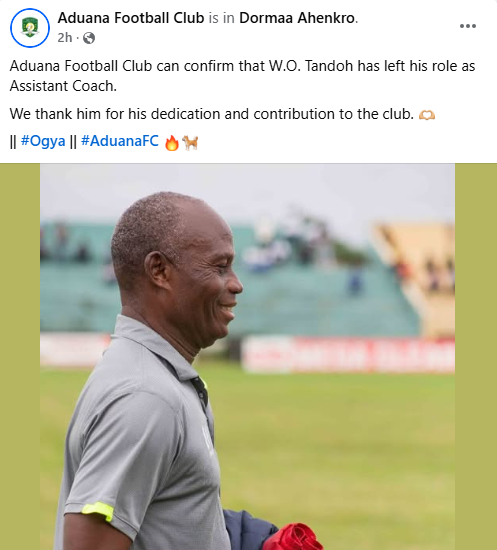Click the globe public audience icon
This screenshot has width=497, height=550.
point(89,38)
